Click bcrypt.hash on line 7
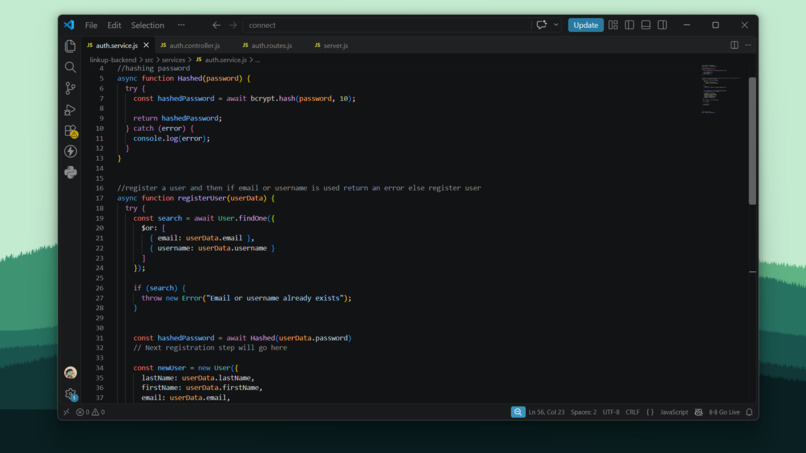This screenshot has width=806, height=453. pos(272,98)
